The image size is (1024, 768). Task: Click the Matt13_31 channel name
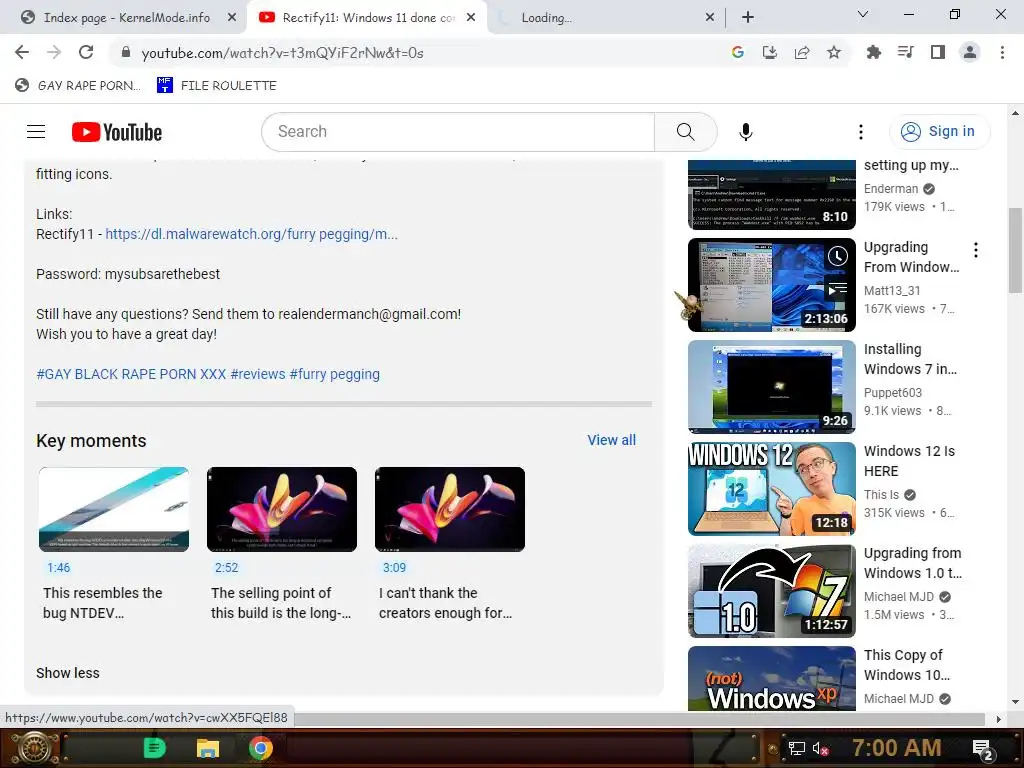[x=892, y=291]
